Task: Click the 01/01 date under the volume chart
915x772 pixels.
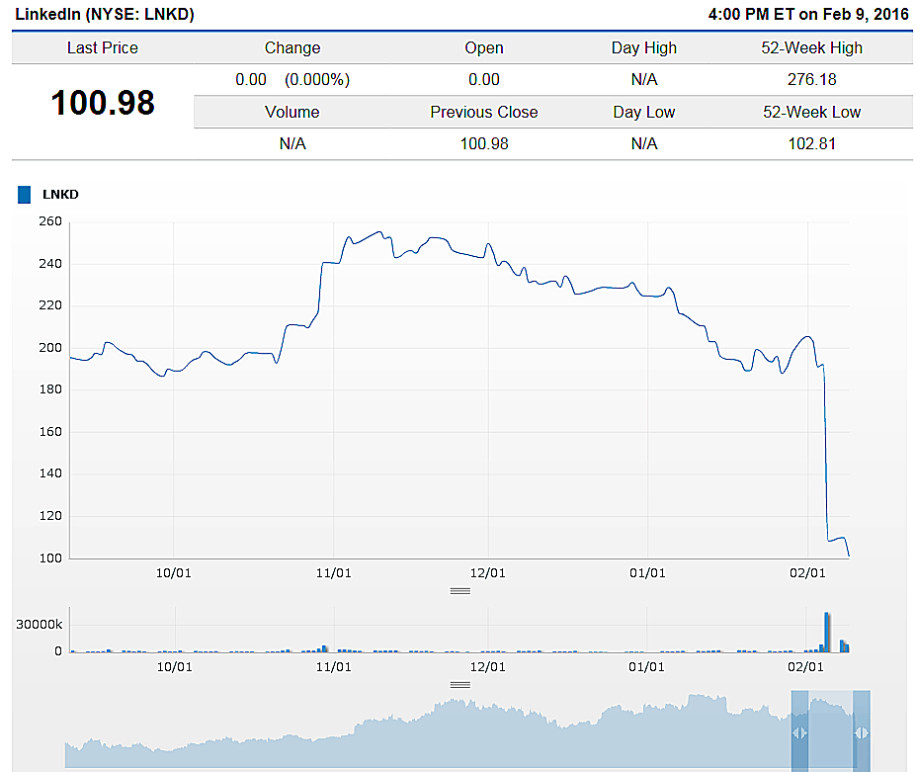Action: [x=647, y=667]
